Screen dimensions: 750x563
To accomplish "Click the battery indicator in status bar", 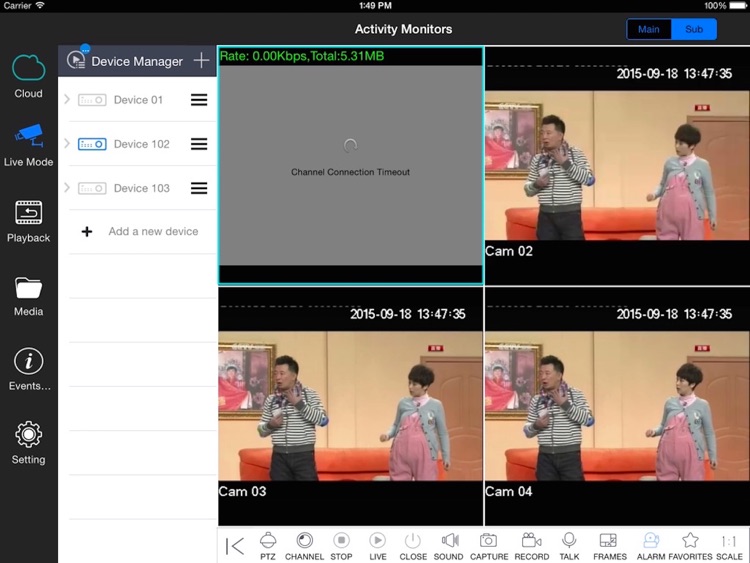I will point(738,6).
